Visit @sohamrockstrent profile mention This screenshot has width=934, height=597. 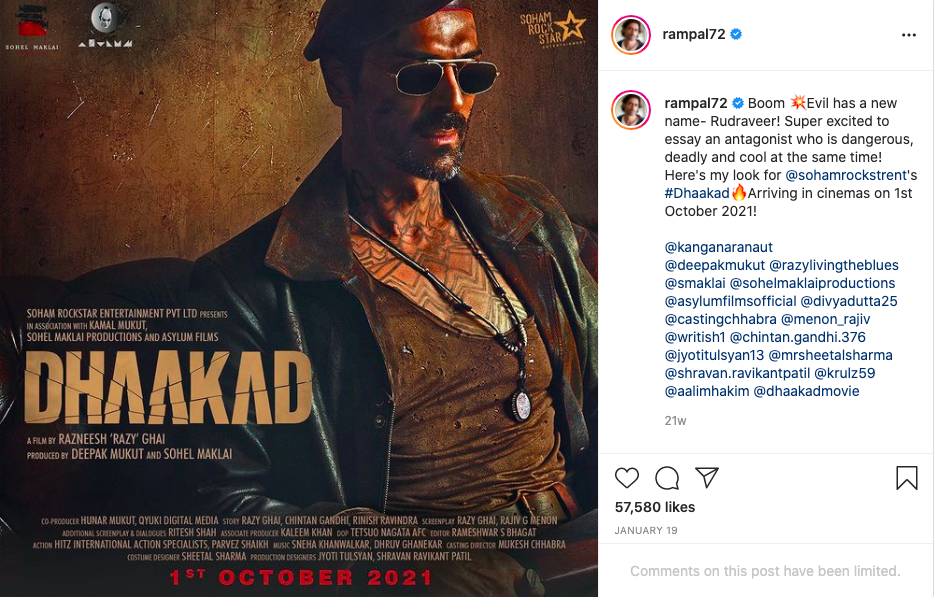[x=846, y=175]
